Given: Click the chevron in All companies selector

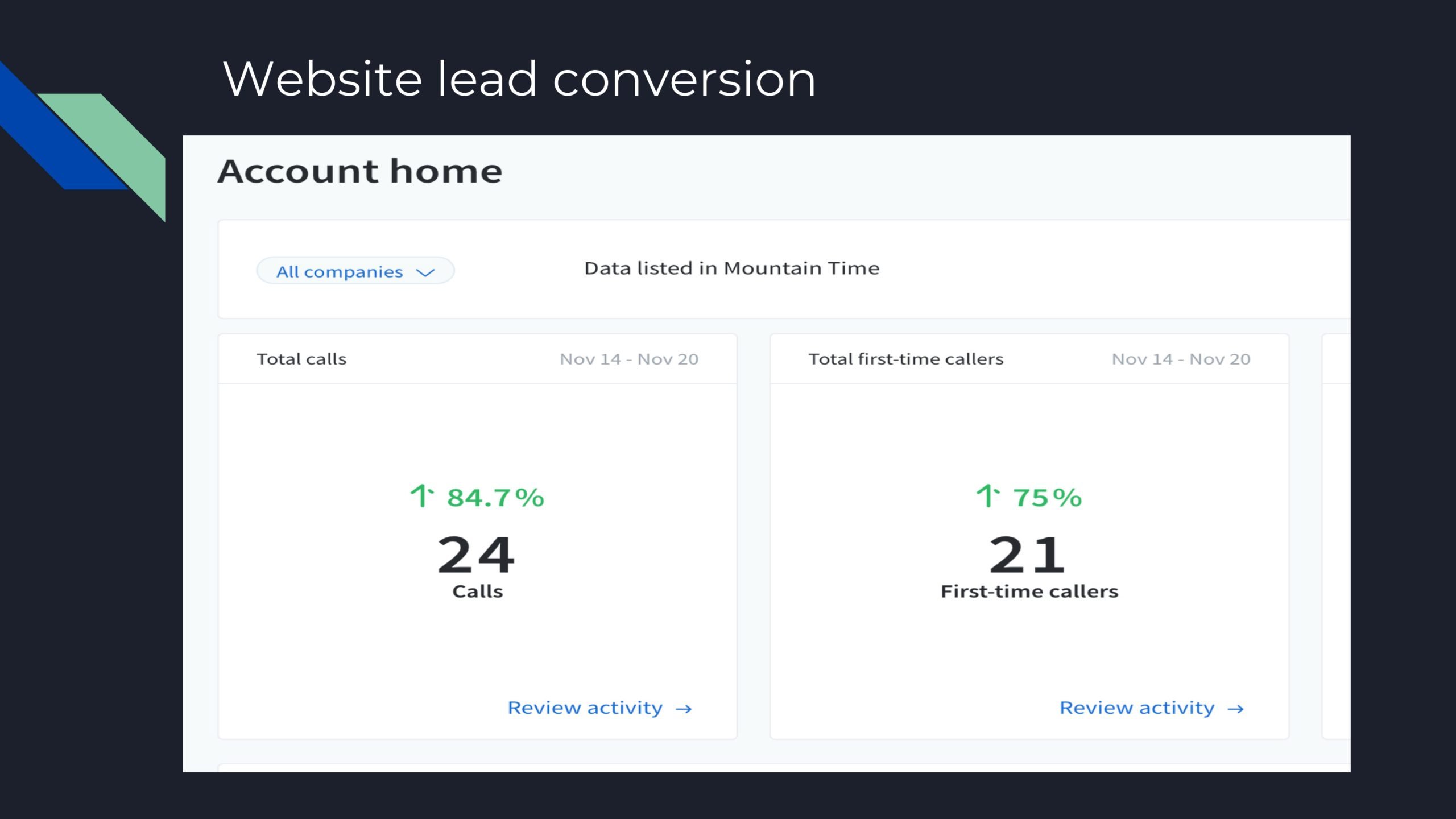Looking at the screenshot, I should tap(425, 273).
